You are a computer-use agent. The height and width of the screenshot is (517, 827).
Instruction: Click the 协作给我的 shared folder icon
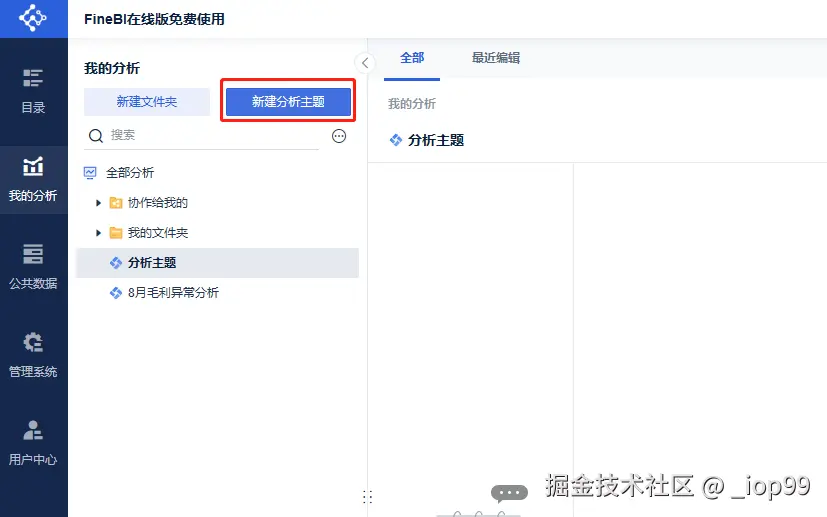point(116,203)
